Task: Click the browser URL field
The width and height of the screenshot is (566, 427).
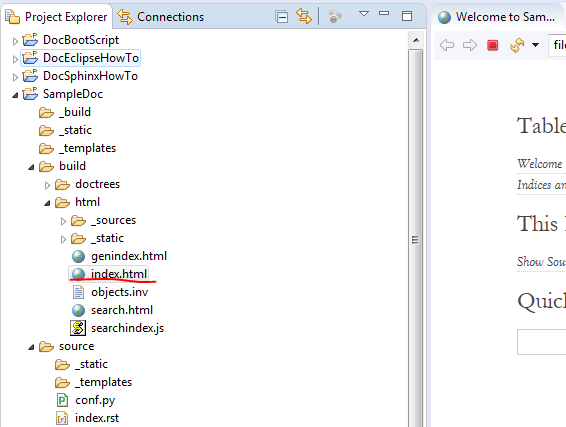Action: point(557,45)
